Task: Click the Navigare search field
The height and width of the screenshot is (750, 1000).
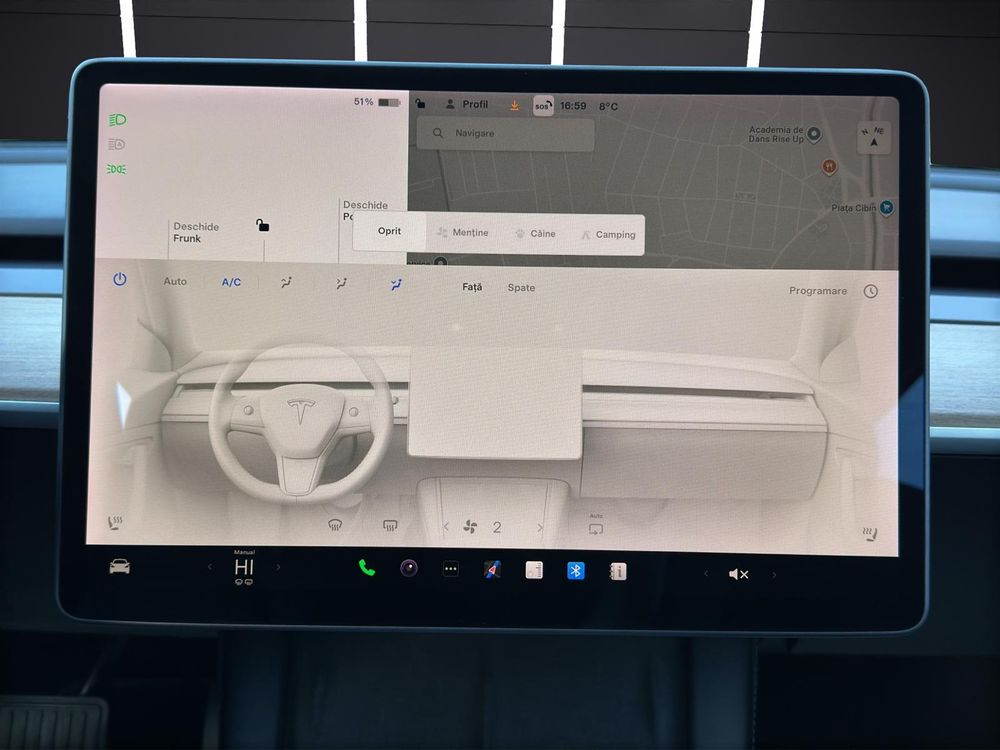Action: [x=505, y=133]
